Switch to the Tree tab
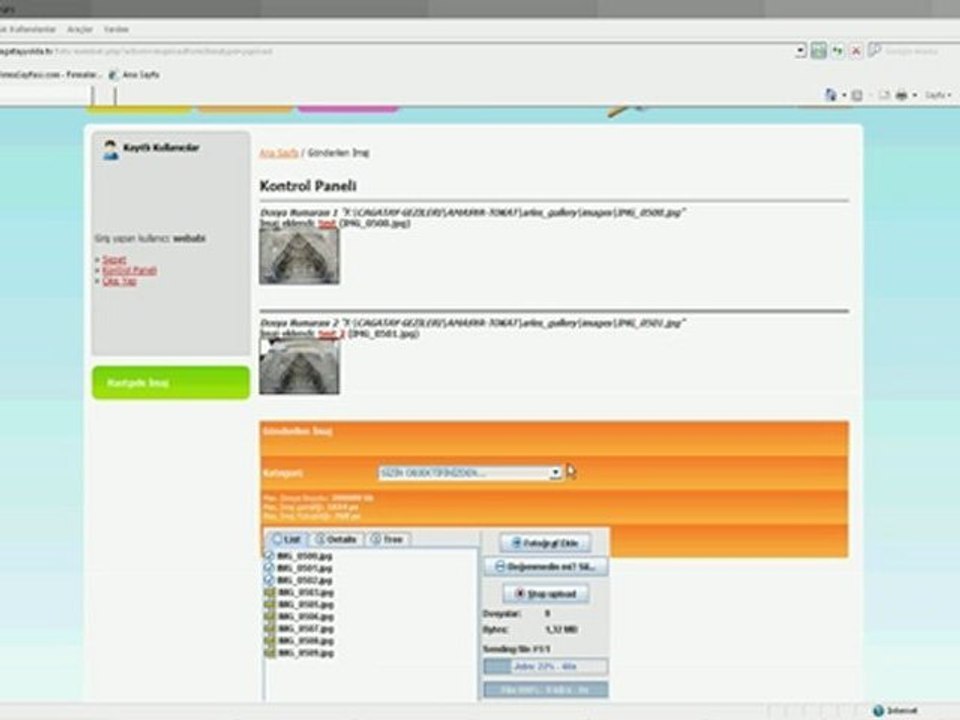Image resolution: width=960 pixels, height=720 pixels. pos(387,539)
